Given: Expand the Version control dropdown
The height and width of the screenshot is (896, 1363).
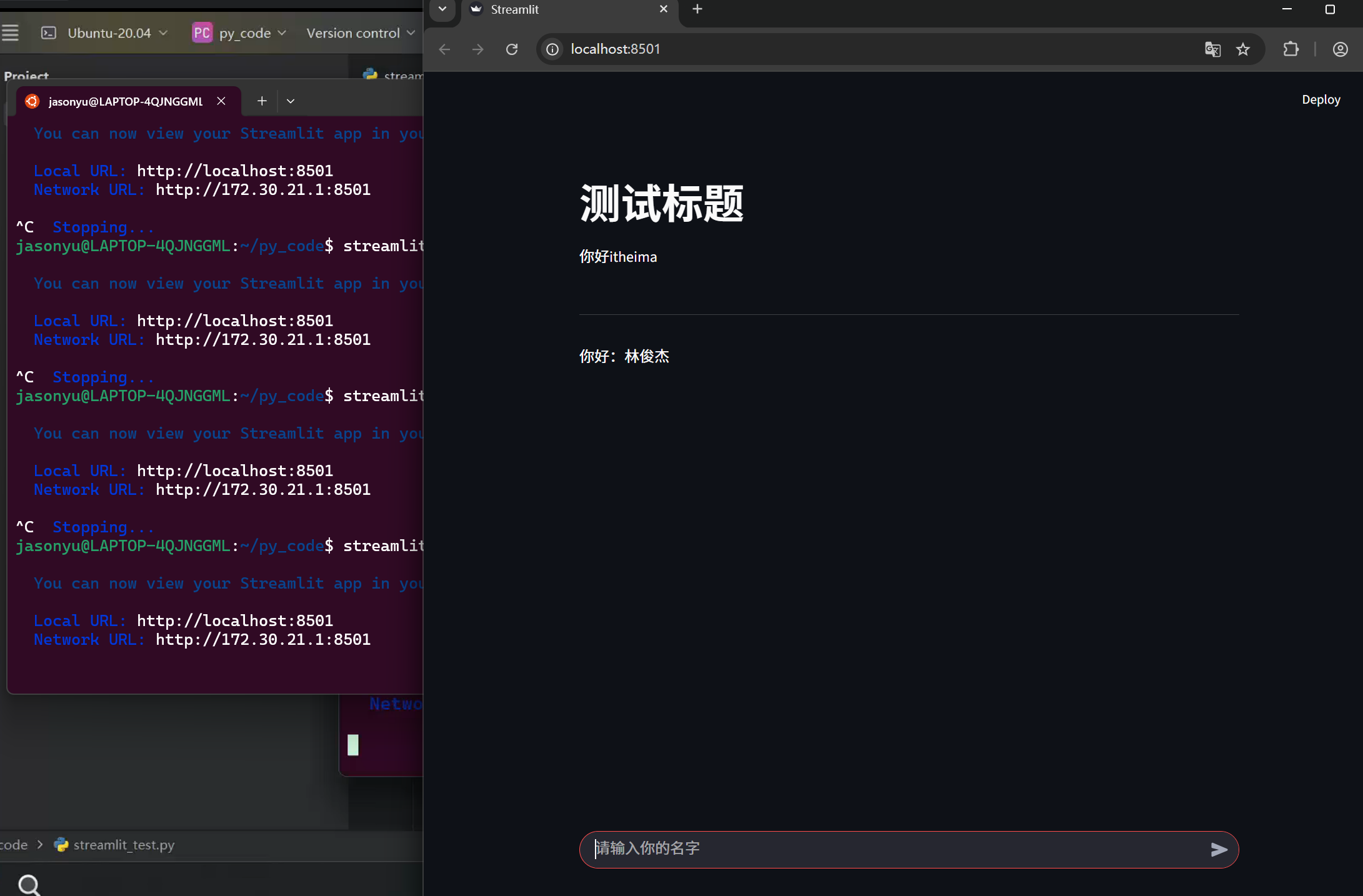Looking at the screenshot, I should click(x=360, y=33).
